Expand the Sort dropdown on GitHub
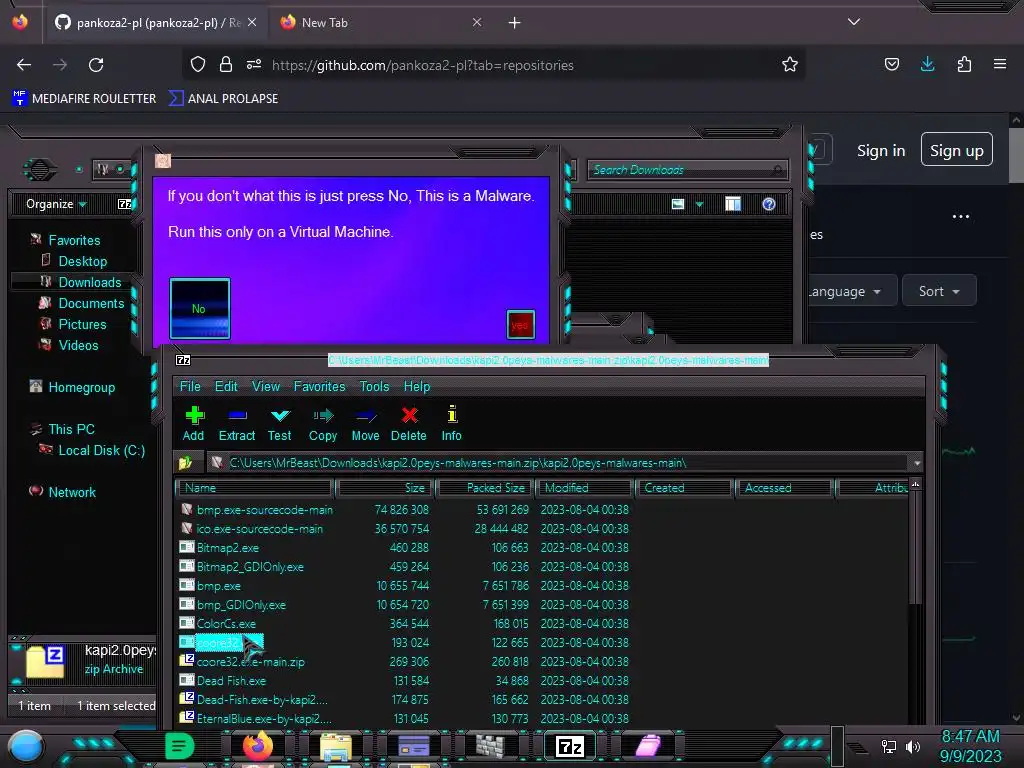The height and width of the screenshot is (768, 1024). [x=939, y=291]
